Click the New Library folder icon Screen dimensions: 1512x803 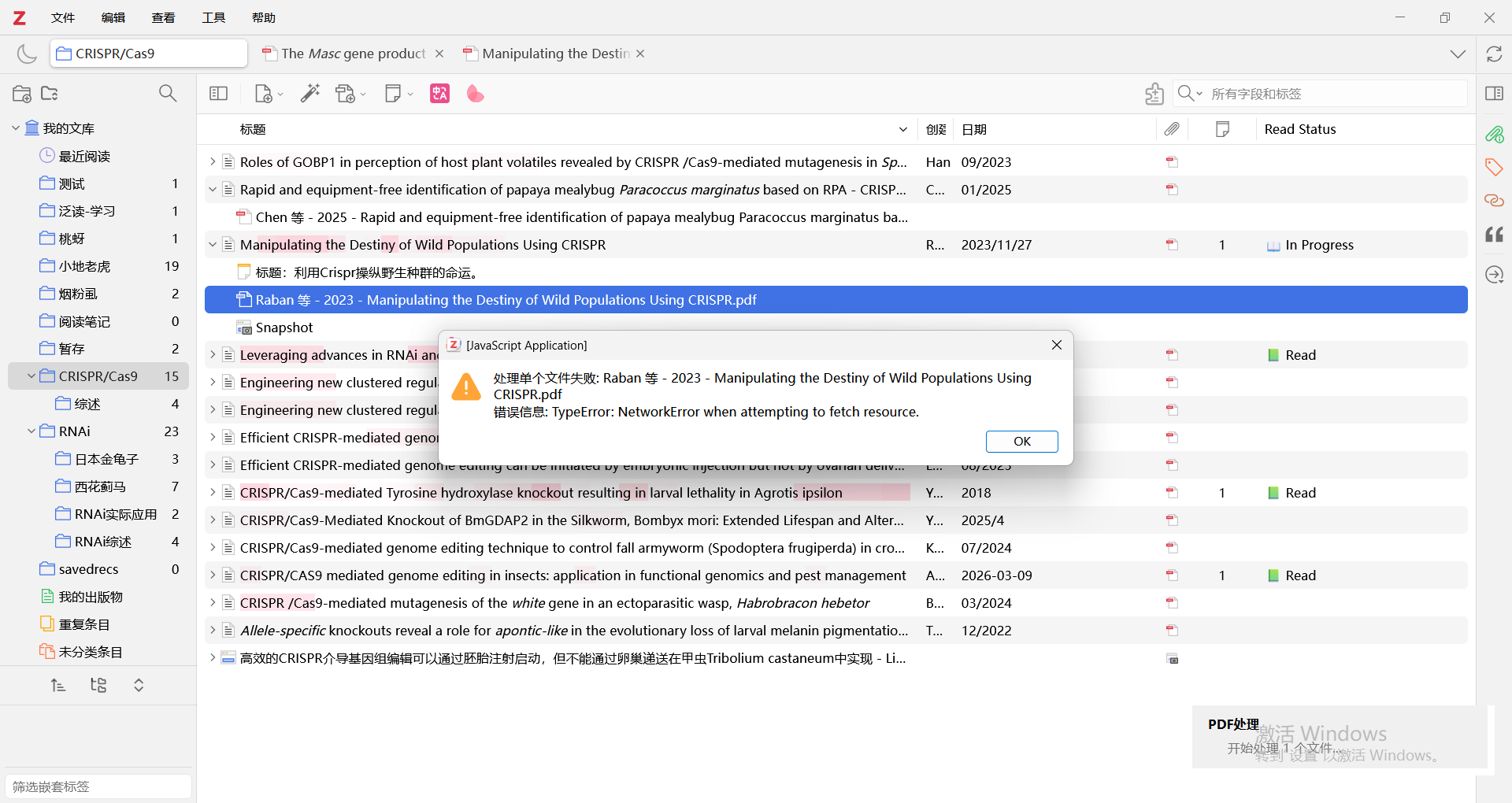pyautogui.click(x=50, y=94)
